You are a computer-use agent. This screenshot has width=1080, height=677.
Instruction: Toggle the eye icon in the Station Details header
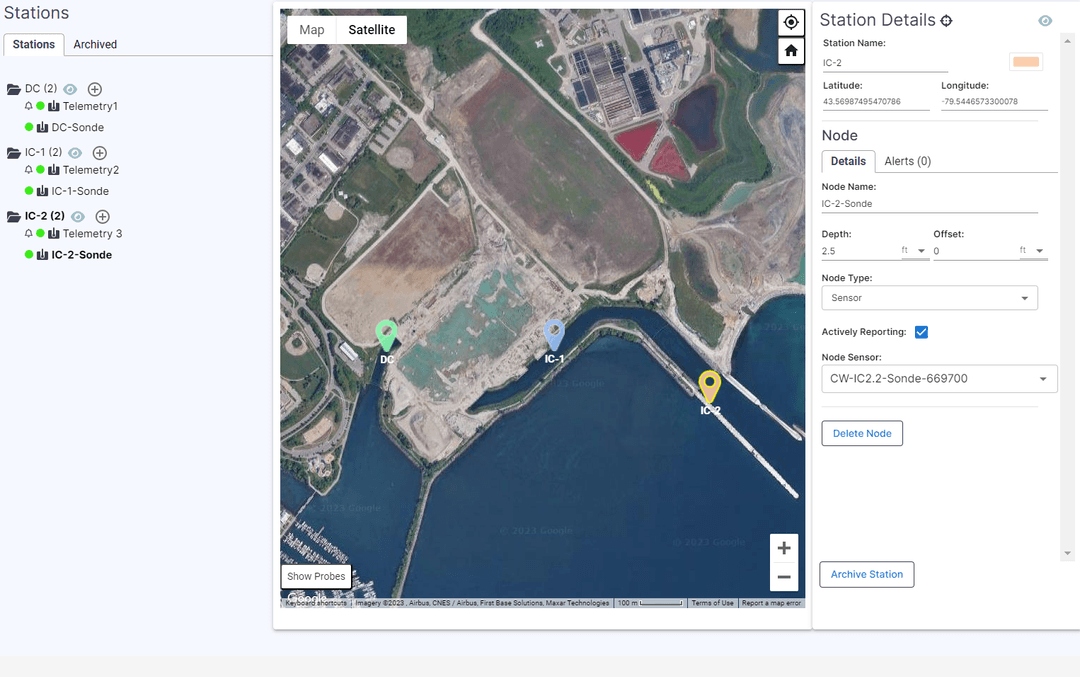(1045, 20)
